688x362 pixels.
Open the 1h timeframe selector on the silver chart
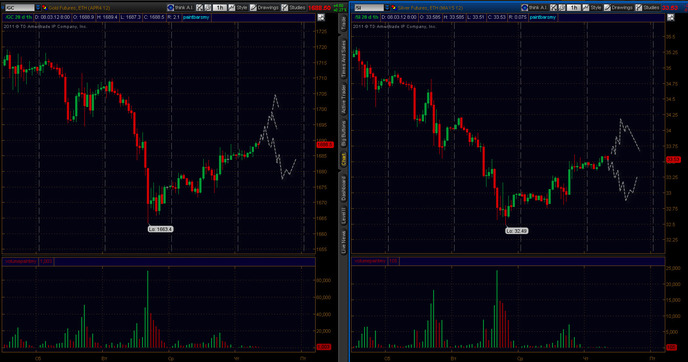tap(573, 7)
